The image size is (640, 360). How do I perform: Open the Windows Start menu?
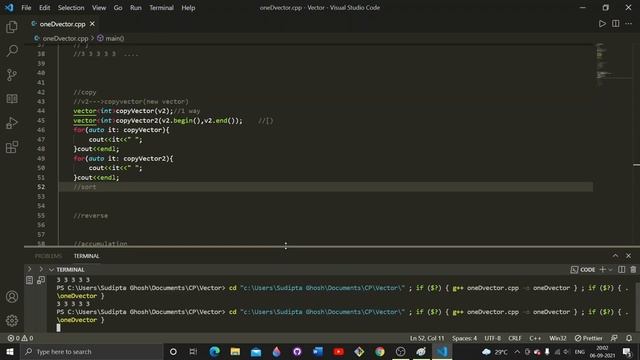point(9,351)
